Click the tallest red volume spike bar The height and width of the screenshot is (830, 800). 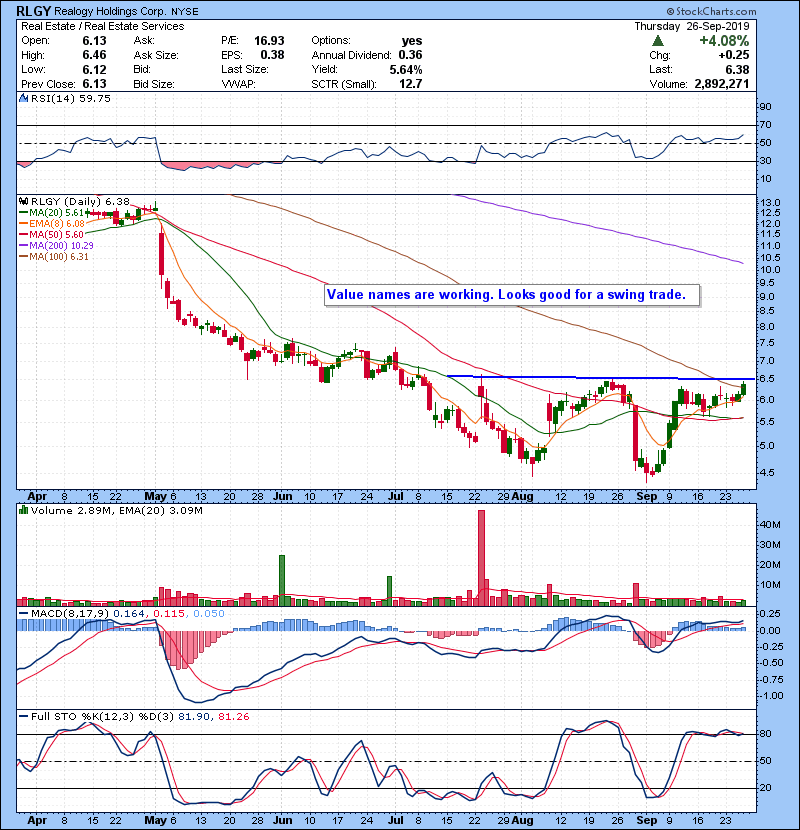point(481,557)
